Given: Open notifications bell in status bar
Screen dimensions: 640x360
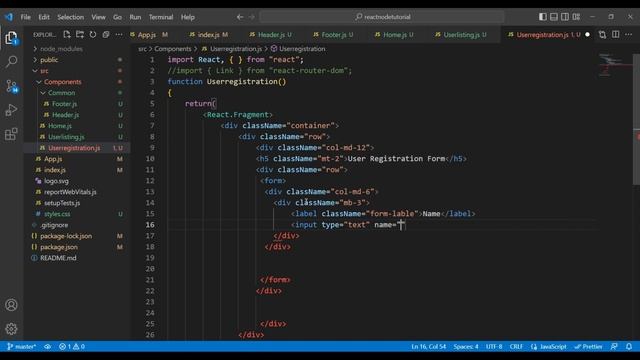Looking at the screenshot, I should click(629, 347).
